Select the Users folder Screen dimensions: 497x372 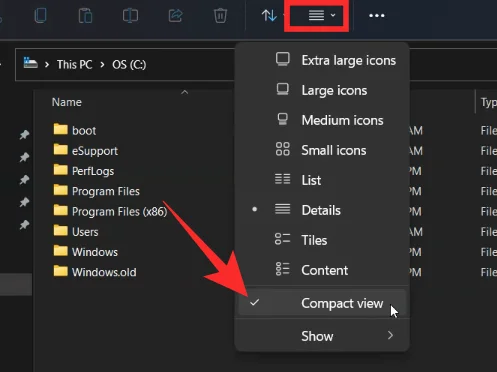(x=85, y=232)
